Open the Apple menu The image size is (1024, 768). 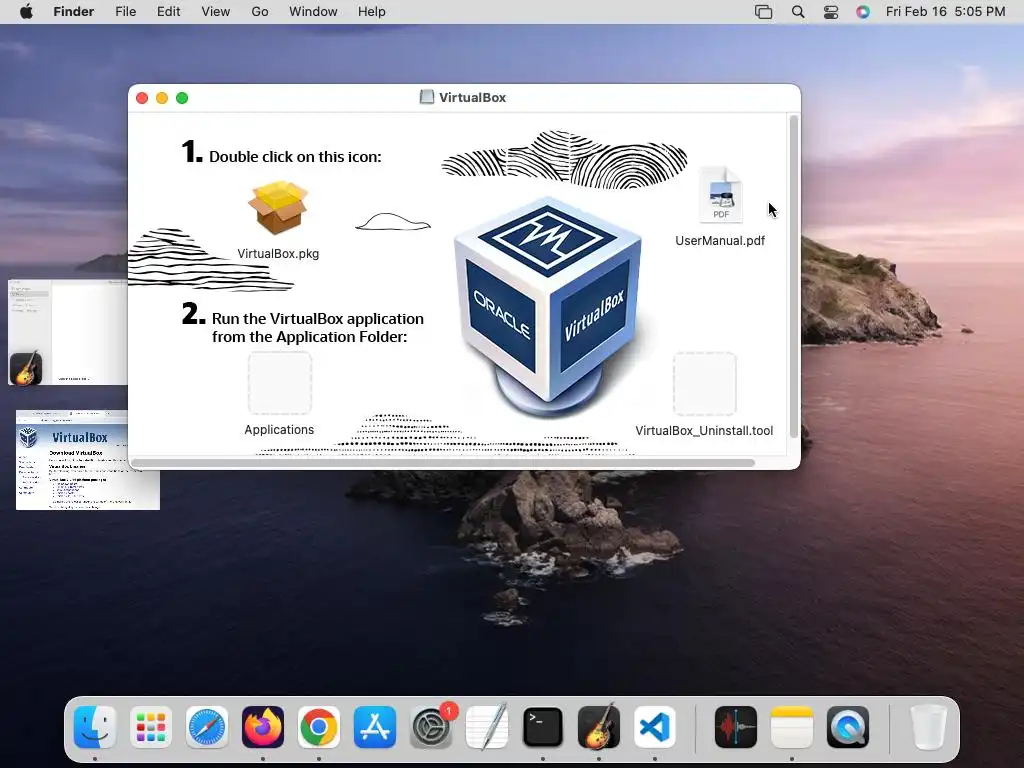pos(26,12)
